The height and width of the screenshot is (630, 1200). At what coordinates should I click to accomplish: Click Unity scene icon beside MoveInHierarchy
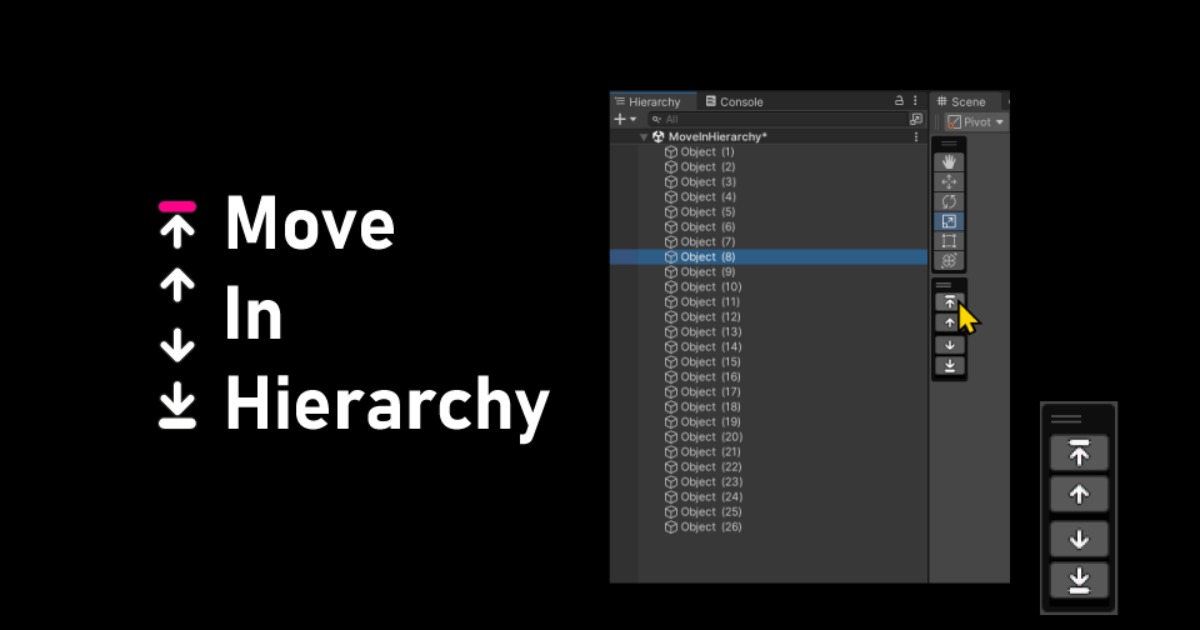tap(658, 137)
